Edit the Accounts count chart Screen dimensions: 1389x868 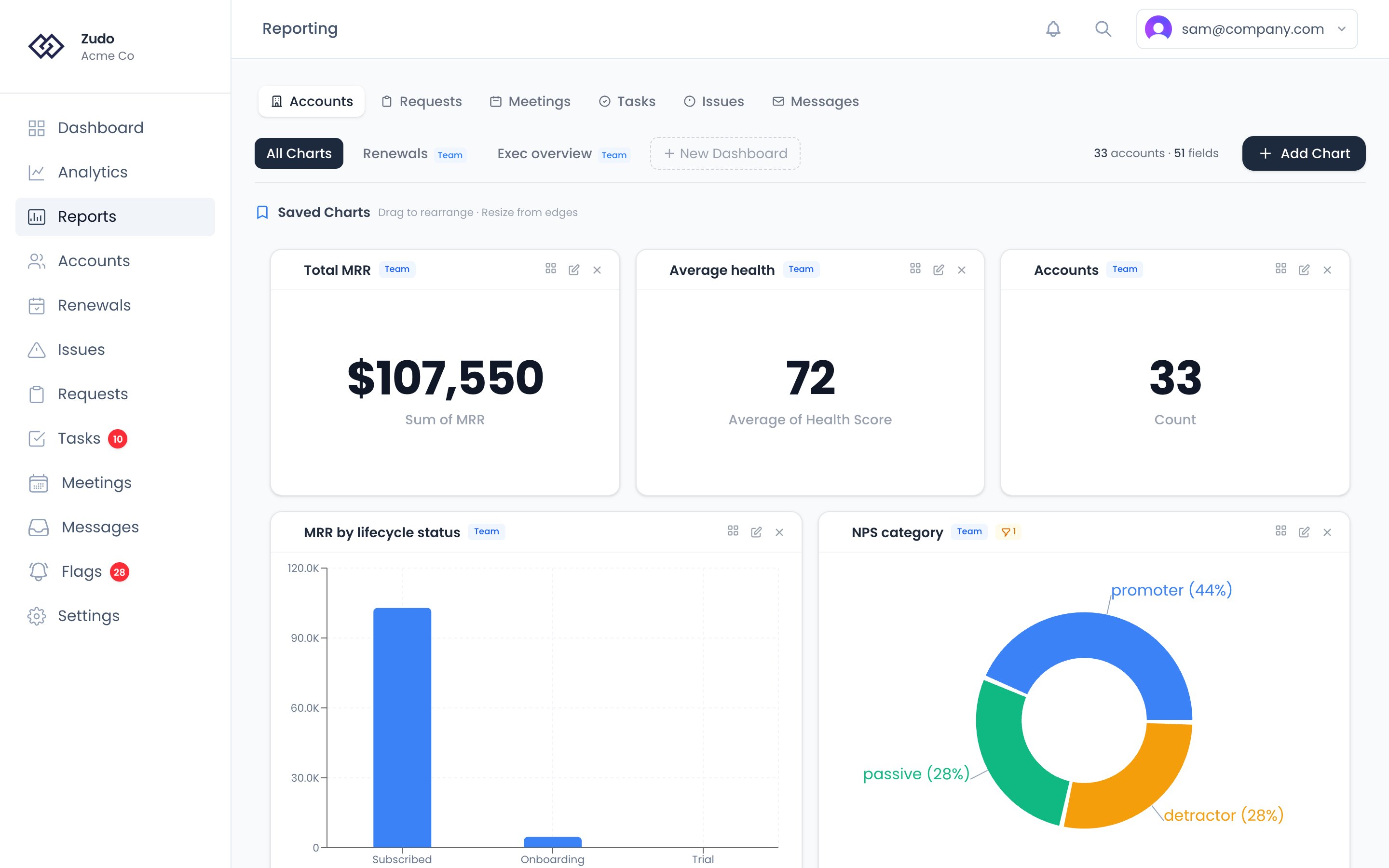[x=1304, y=270]
